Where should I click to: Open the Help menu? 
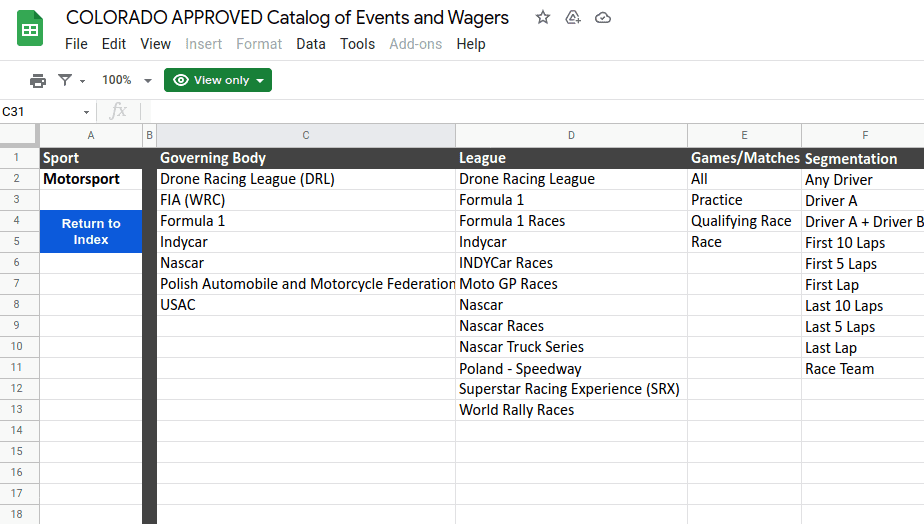471,44
